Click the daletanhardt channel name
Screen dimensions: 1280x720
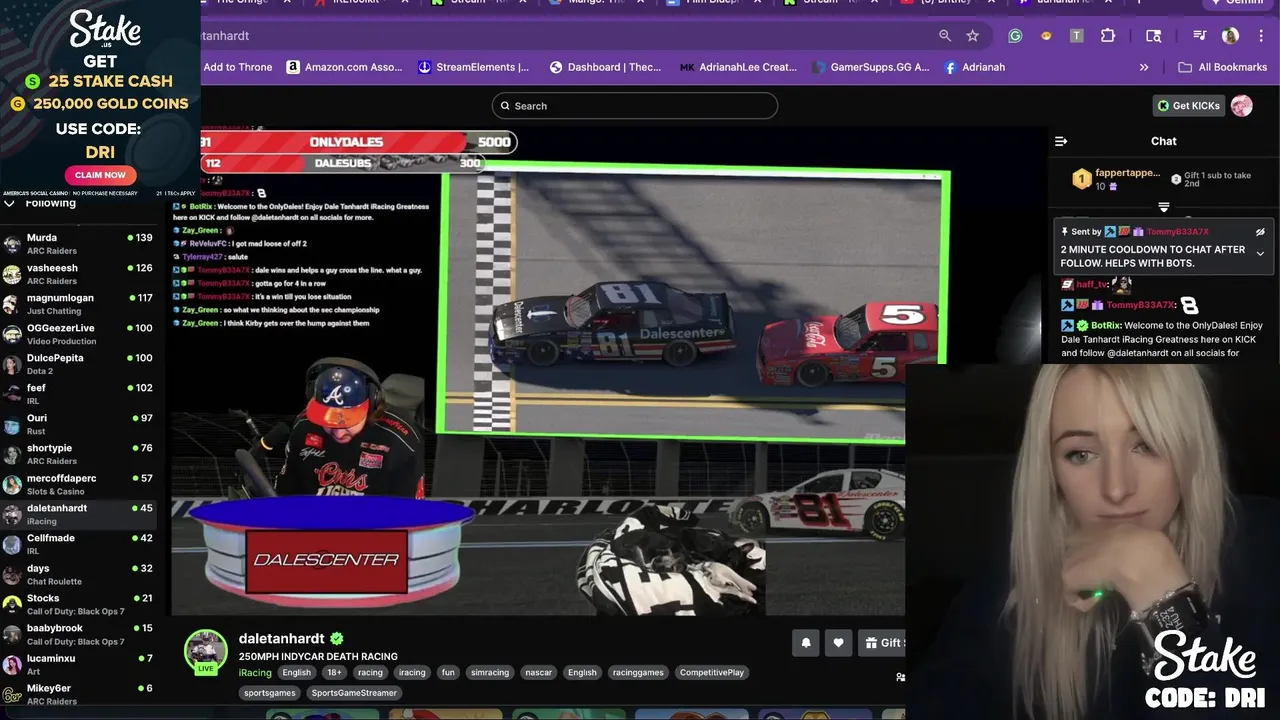[x=281, y=638]
